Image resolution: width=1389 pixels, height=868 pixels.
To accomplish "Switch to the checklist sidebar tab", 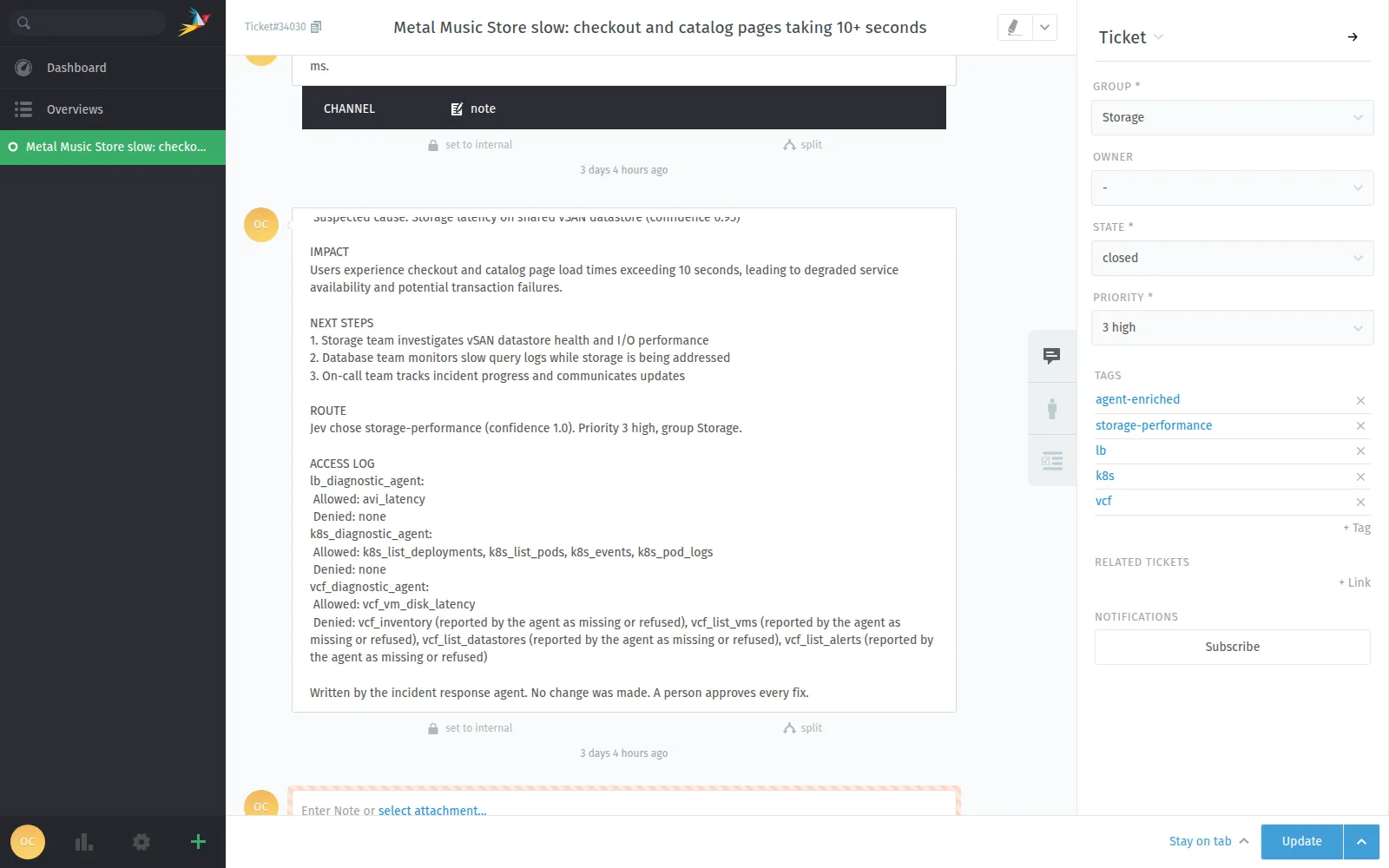I will [x=1051, y=461].
